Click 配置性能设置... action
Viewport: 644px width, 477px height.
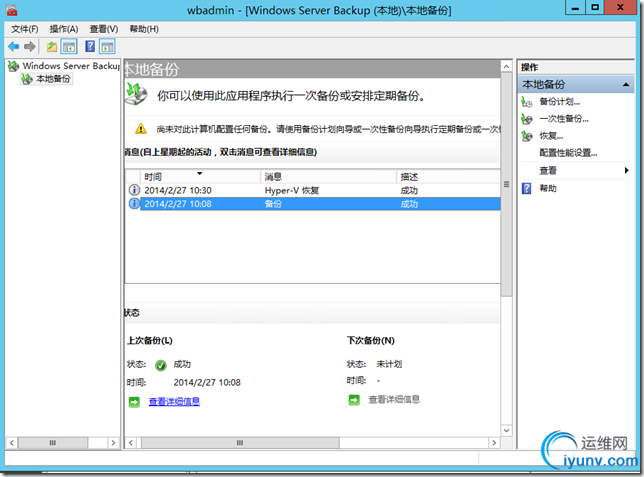pyautogui.click(x=568, y=153)
